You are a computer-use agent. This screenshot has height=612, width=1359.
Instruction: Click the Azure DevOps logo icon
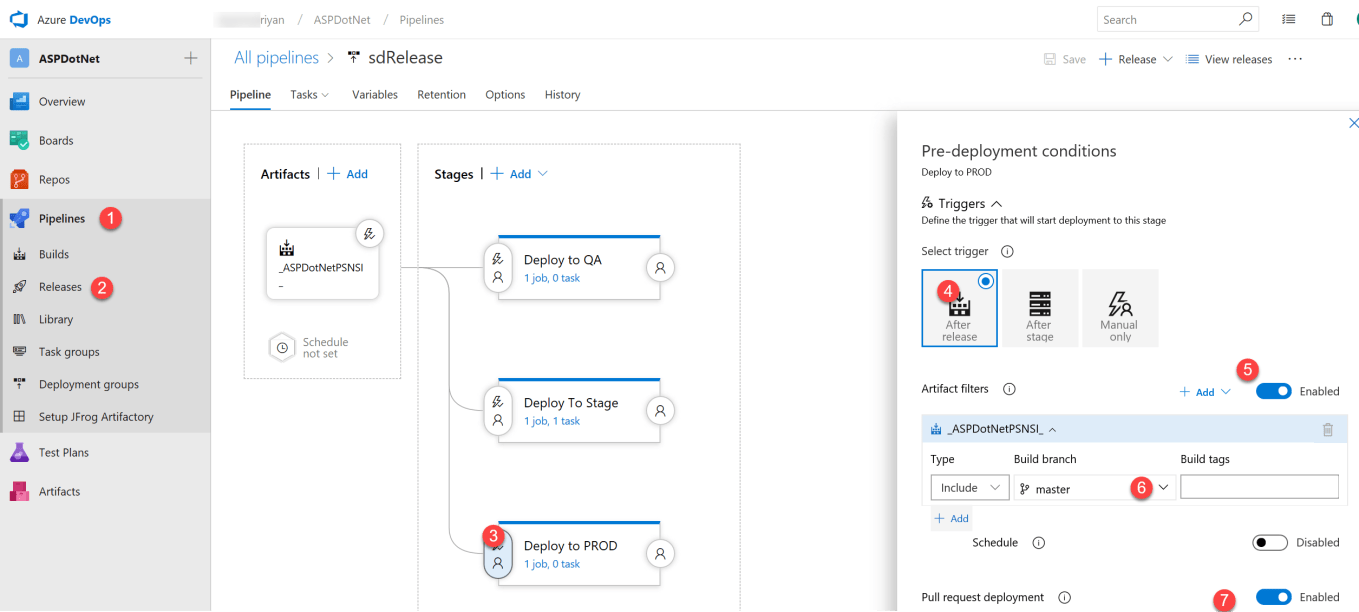19,19
